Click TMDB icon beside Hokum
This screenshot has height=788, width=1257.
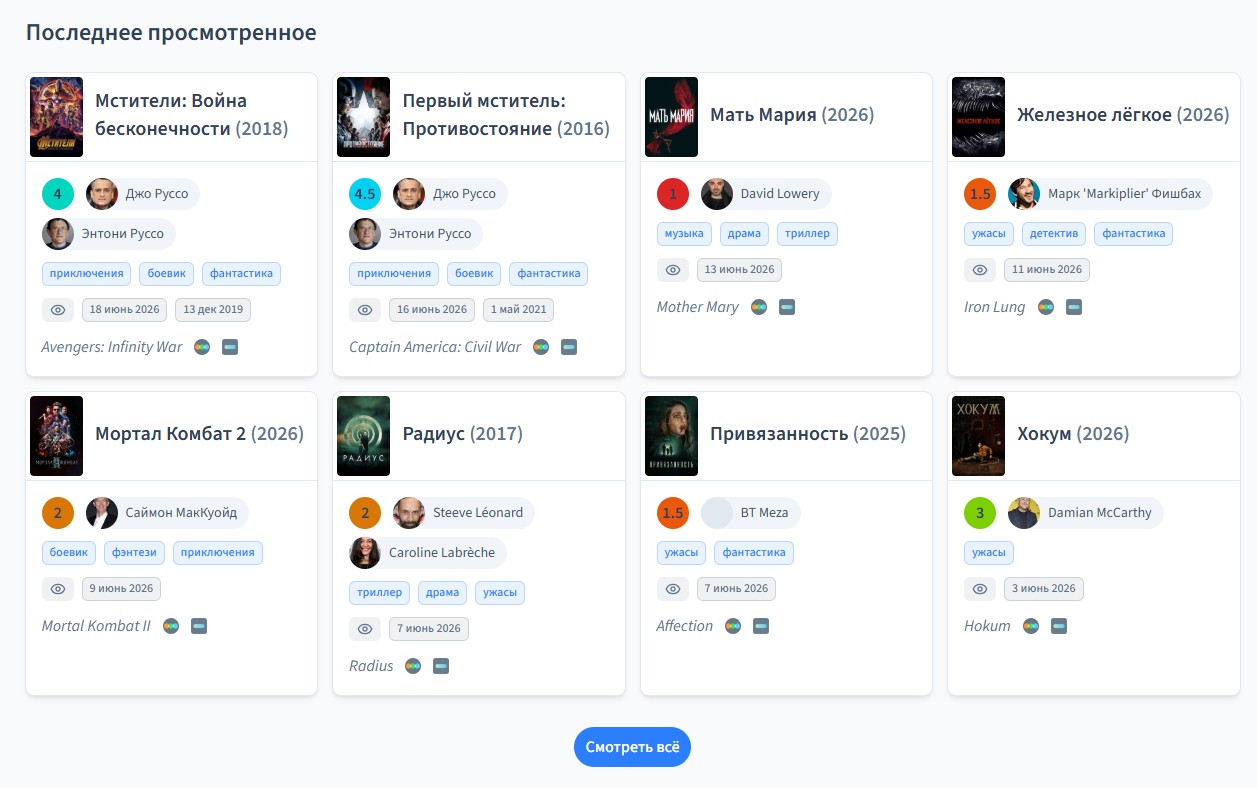coord(1059,626)
